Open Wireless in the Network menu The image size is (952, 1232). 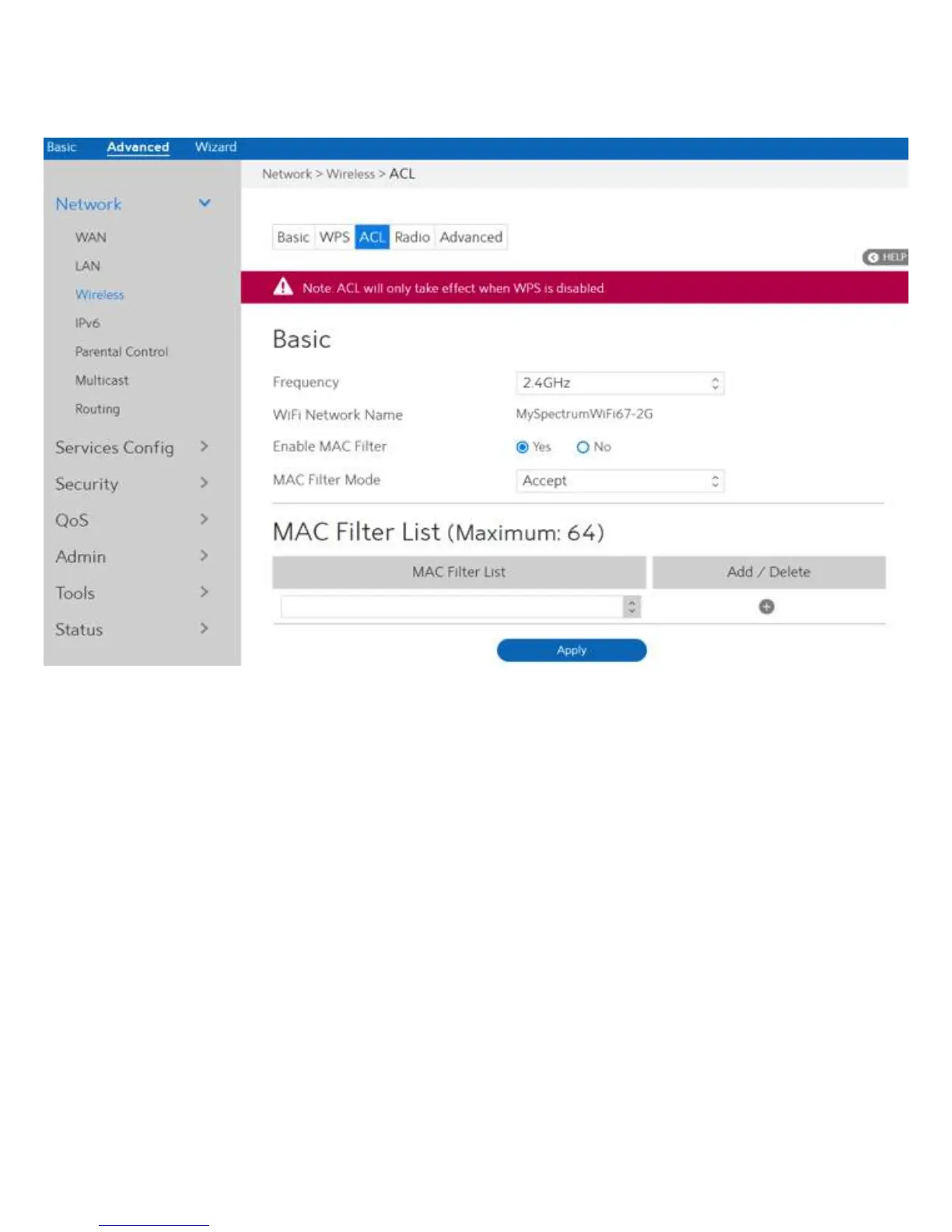pos(100,295)
